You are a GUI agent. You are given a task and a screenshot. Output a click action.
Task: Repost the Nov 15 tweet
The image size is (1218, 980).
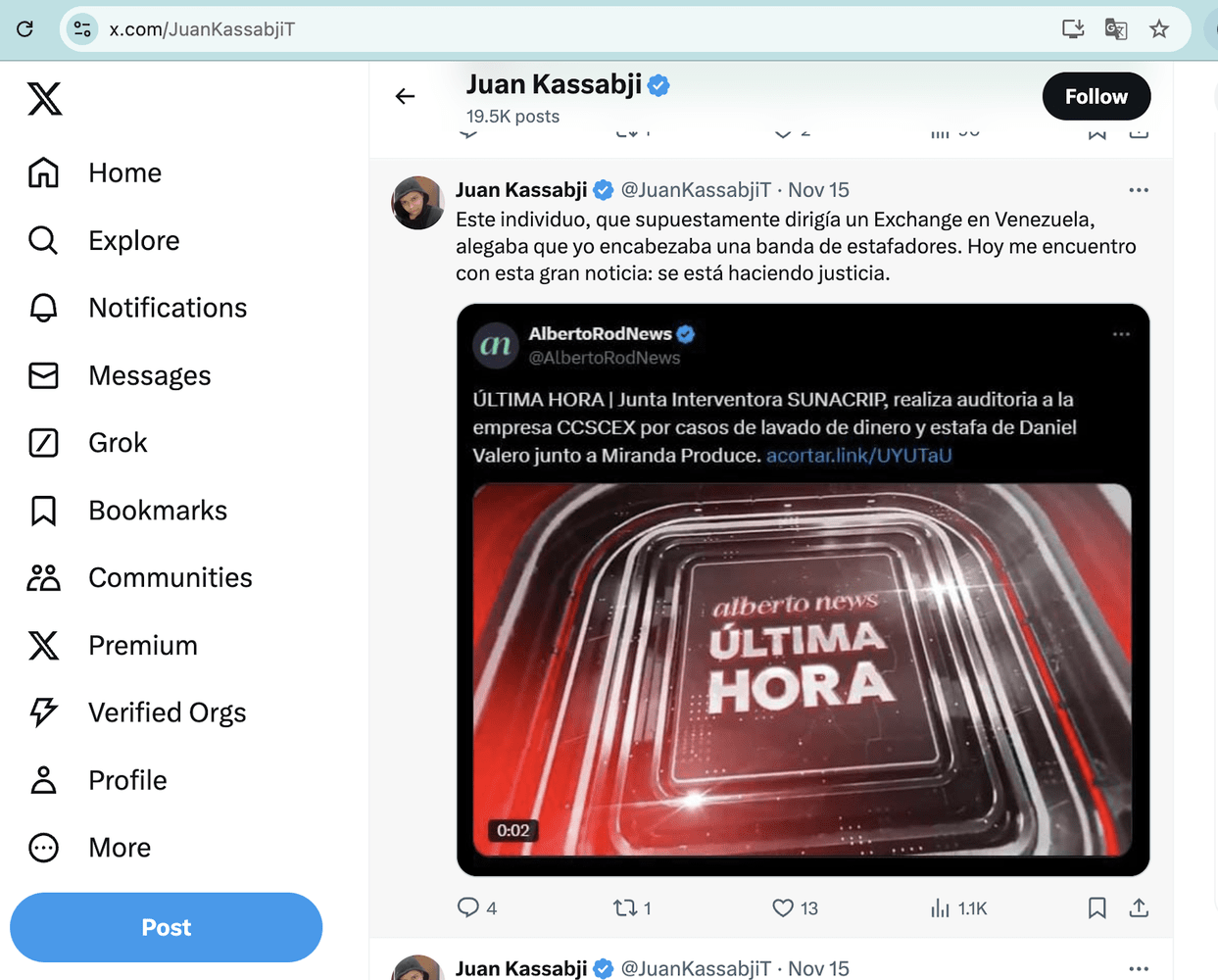(x=624, y=908)
